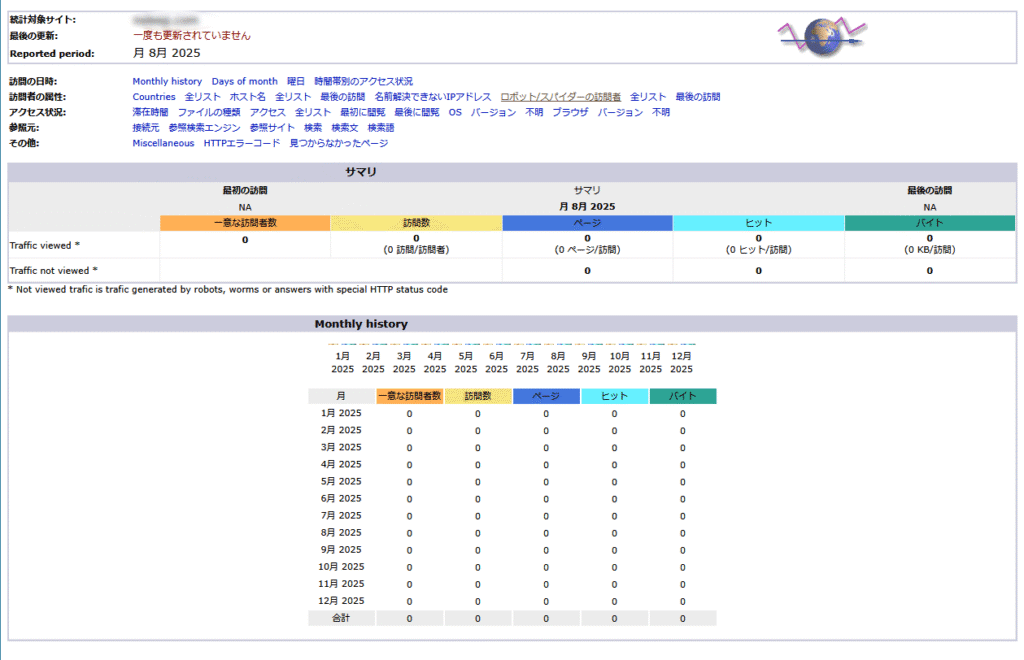Select the '8月 2025' table row label
The image size is (1024, 660).
(341, 533)
